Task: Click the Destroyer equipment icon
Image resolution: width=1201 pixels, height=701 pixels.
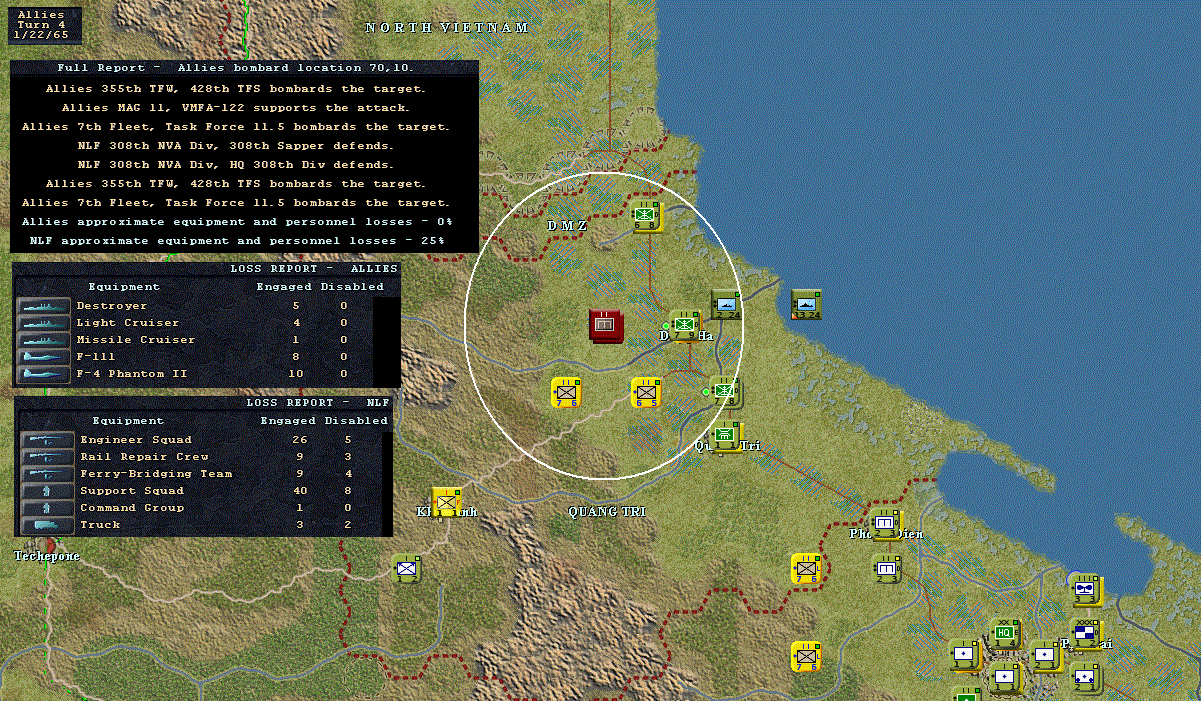Action: pyautogui.click(x=44, y=306)
